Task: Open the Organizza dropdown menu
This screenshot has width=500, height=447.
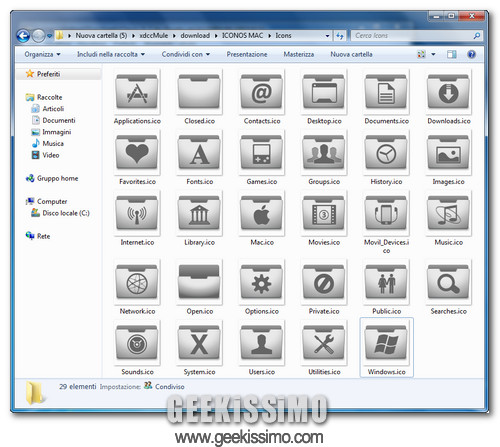Action: point(42,54)
